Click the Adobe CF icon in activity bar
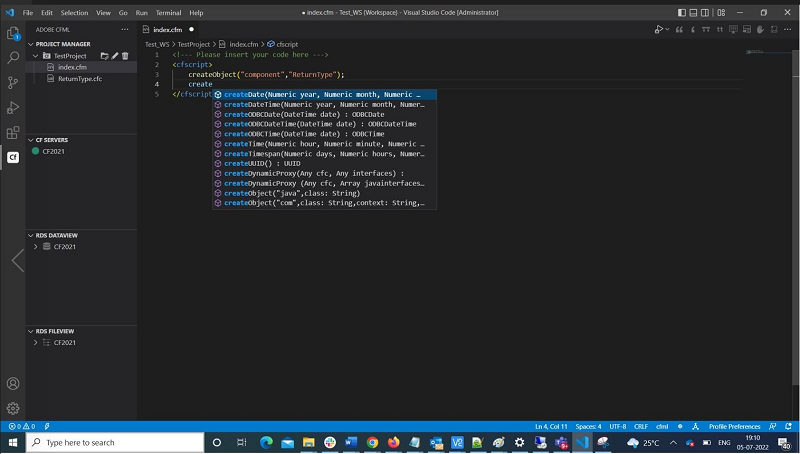Viewport: 800px width, 454px height. [x=13, y=157]
